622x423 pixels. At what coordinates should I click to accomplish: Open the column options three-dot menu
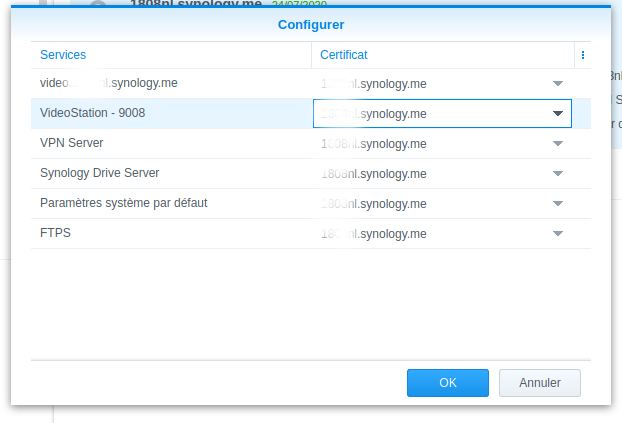point(583,55)
